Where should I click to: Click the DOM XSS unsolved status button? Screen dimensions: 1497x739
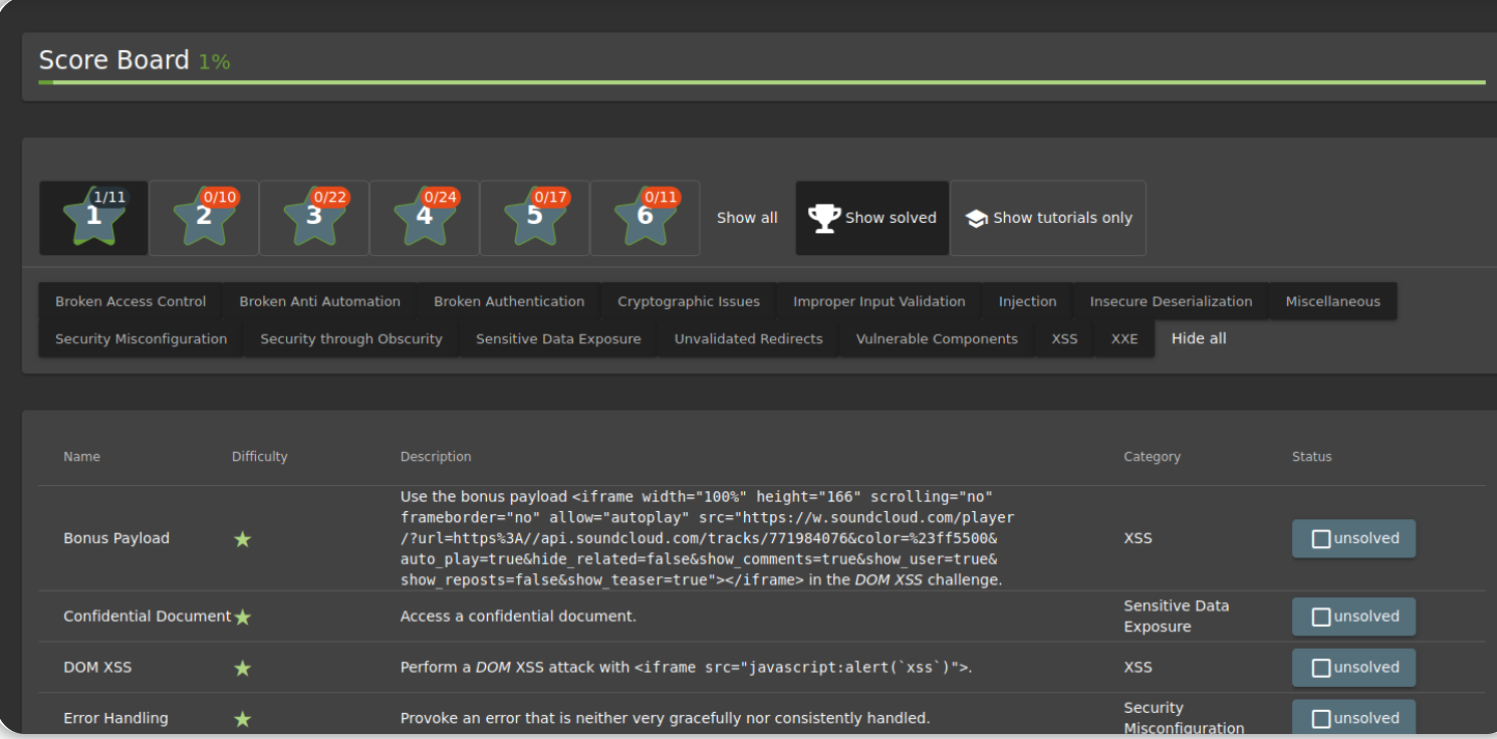coord(1354,667)
